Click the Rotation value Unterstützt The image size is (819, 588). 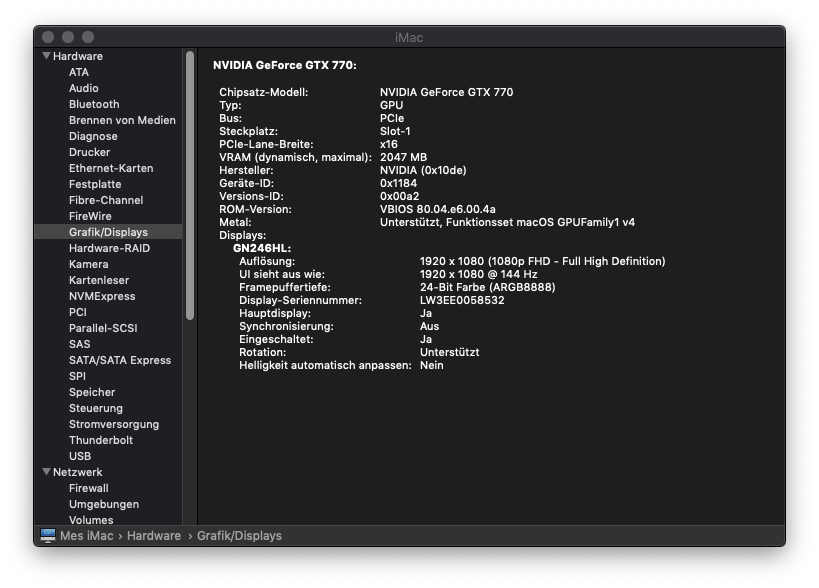point(450,352)
